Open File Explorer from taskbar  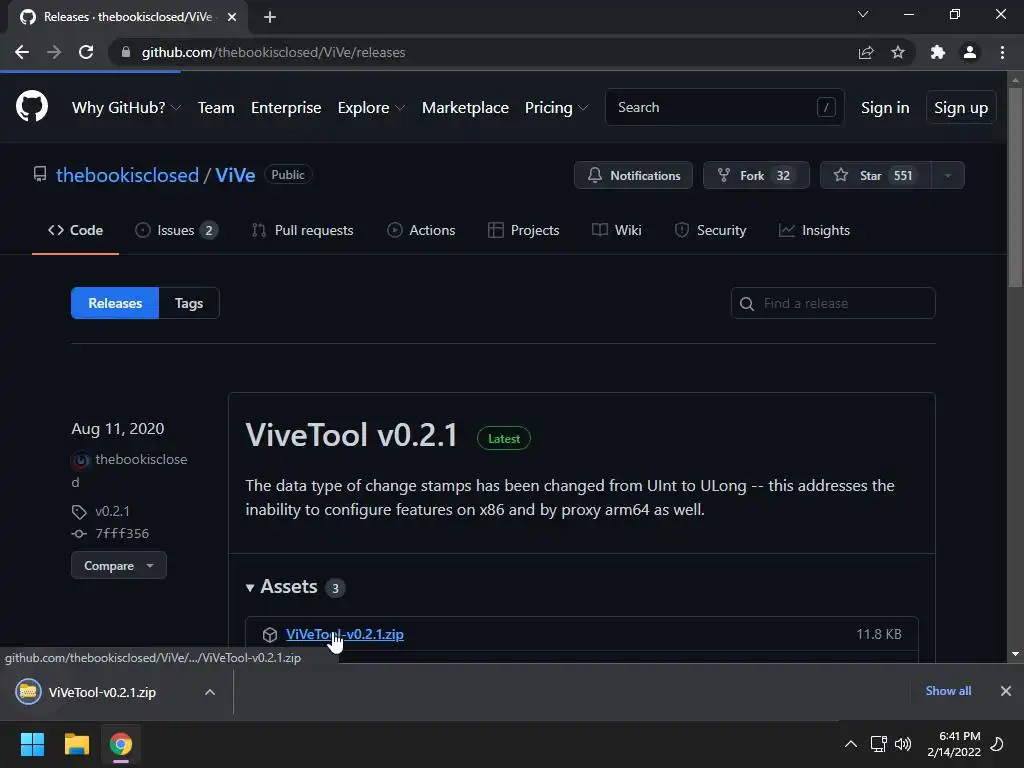(76, 744)
